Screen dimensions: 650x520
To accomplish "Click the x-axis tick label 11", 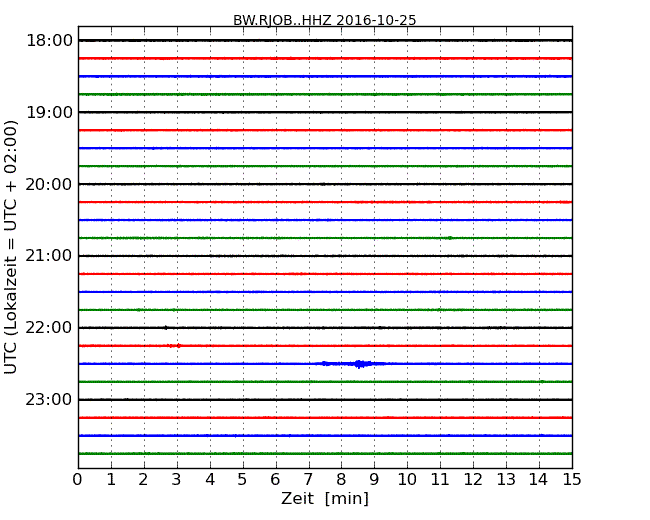I will (x=440, y=479).
